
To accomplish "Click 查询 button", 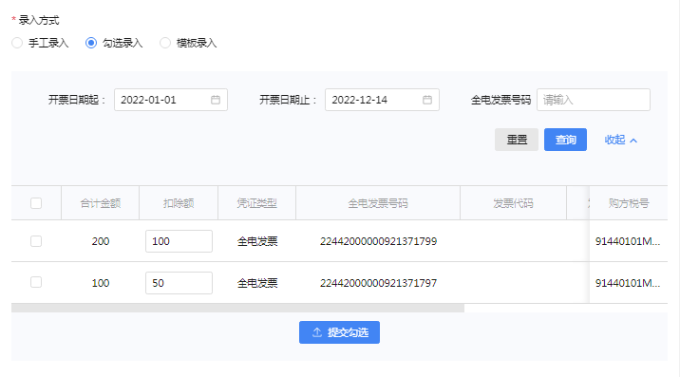I will point(566,140).
